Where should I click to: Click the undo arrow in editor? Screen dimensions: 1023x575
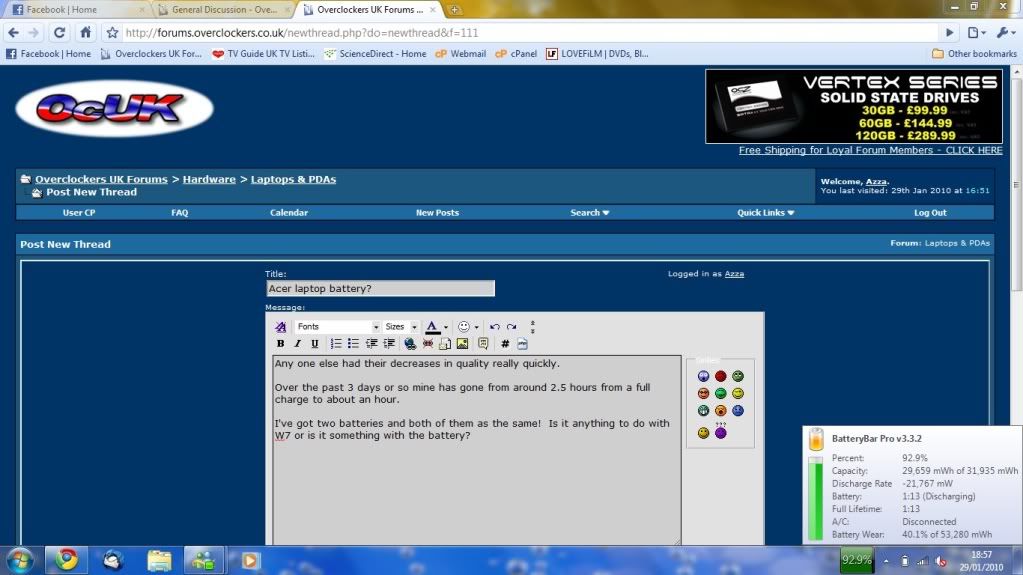coord(494,327)
